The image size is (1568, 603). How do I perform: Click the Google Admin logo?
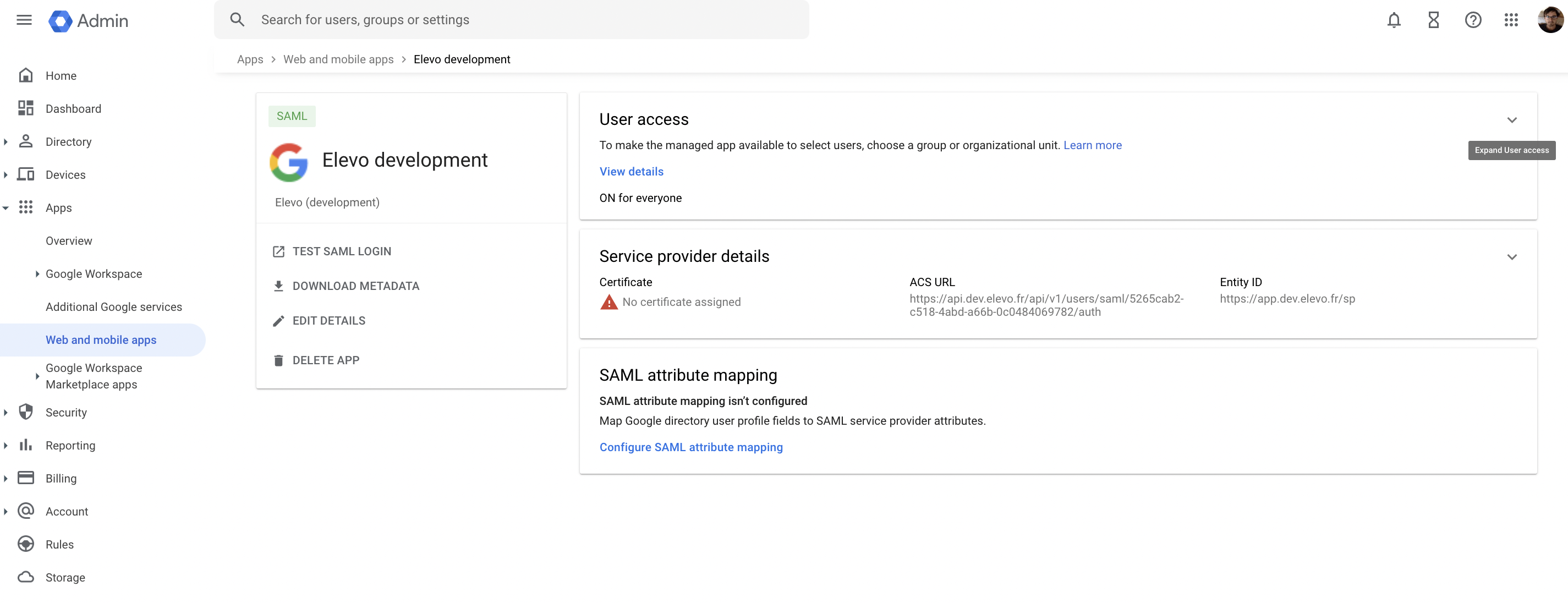point(88,21)
